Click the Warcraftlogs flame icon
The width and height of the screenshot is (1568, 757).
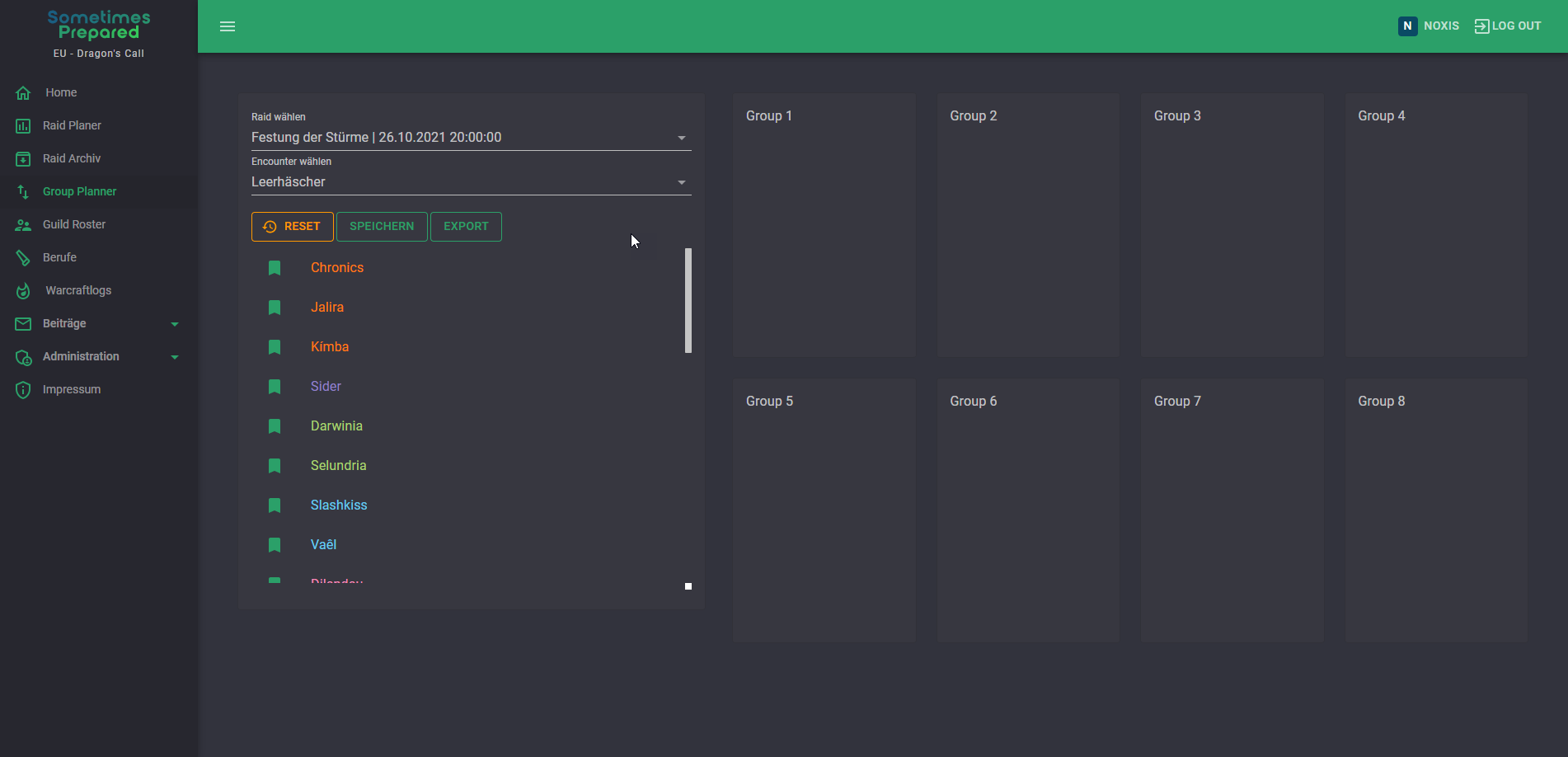[x=23, y=290]
